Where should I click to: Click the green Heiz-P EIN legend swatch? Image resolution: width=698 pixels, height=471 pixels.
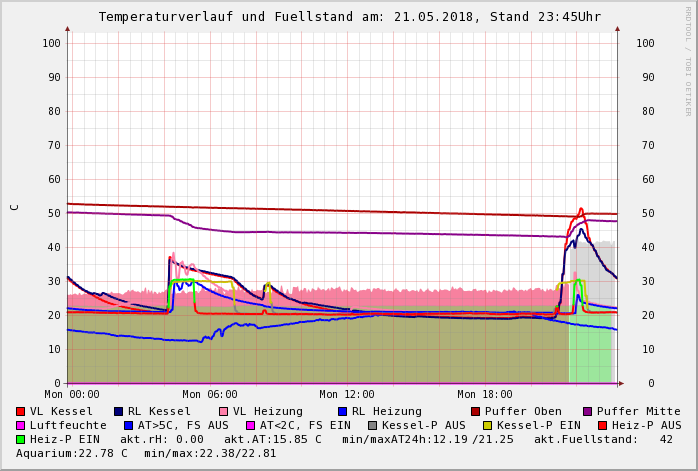pos(21,439)
